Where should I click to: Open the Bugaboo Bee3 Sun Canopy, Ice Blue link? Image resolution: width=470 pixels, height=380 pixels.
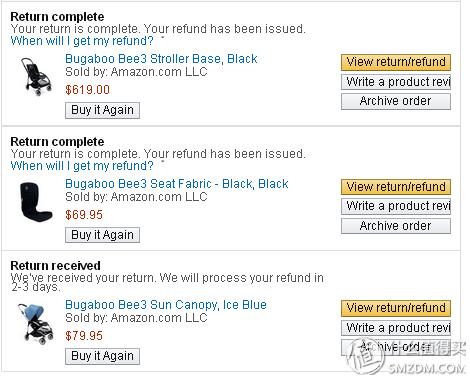[x=166, y=305]
